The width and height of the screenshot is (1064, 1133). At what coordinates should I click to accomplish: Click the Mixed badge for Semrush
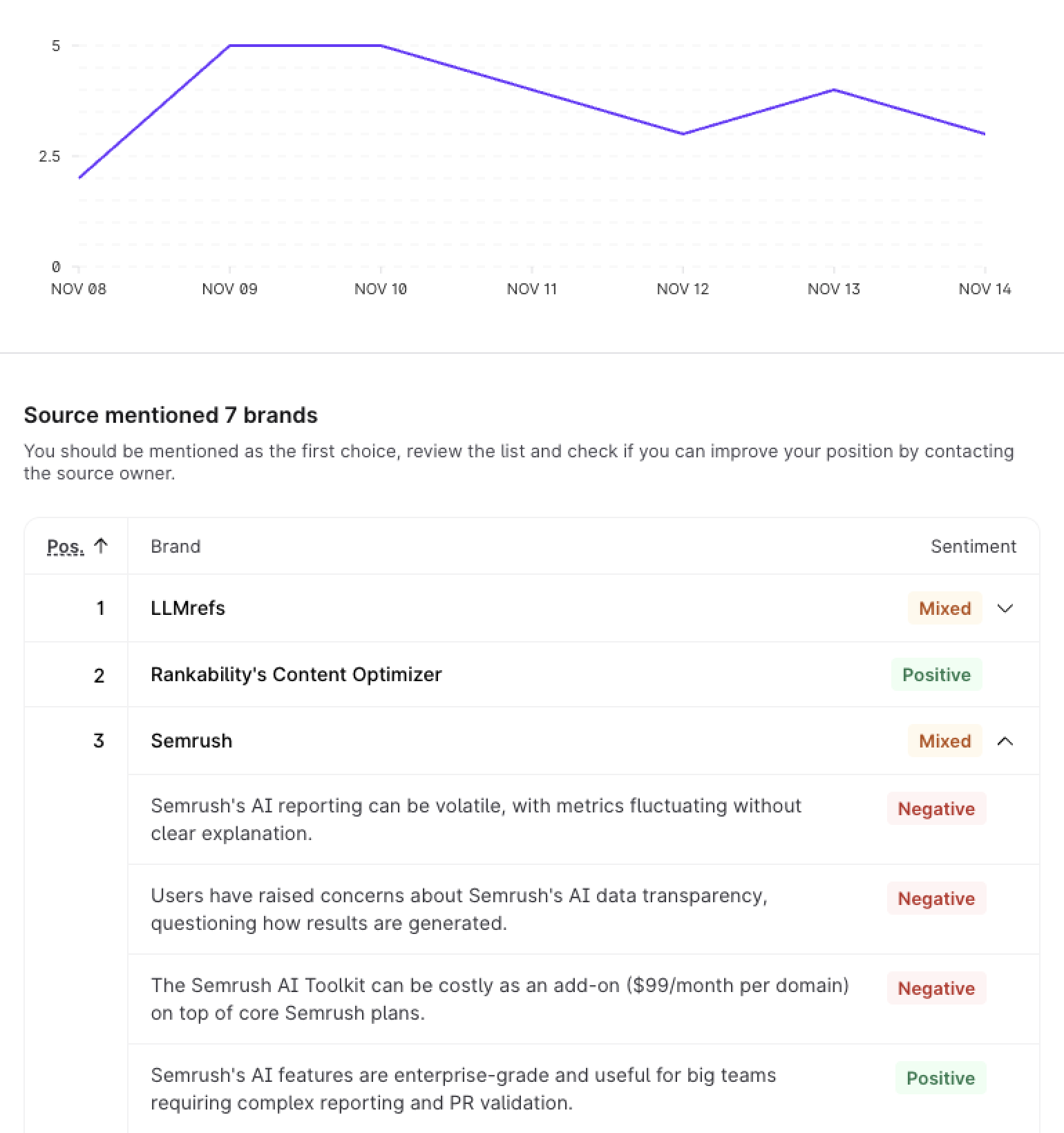coord(944,741)
